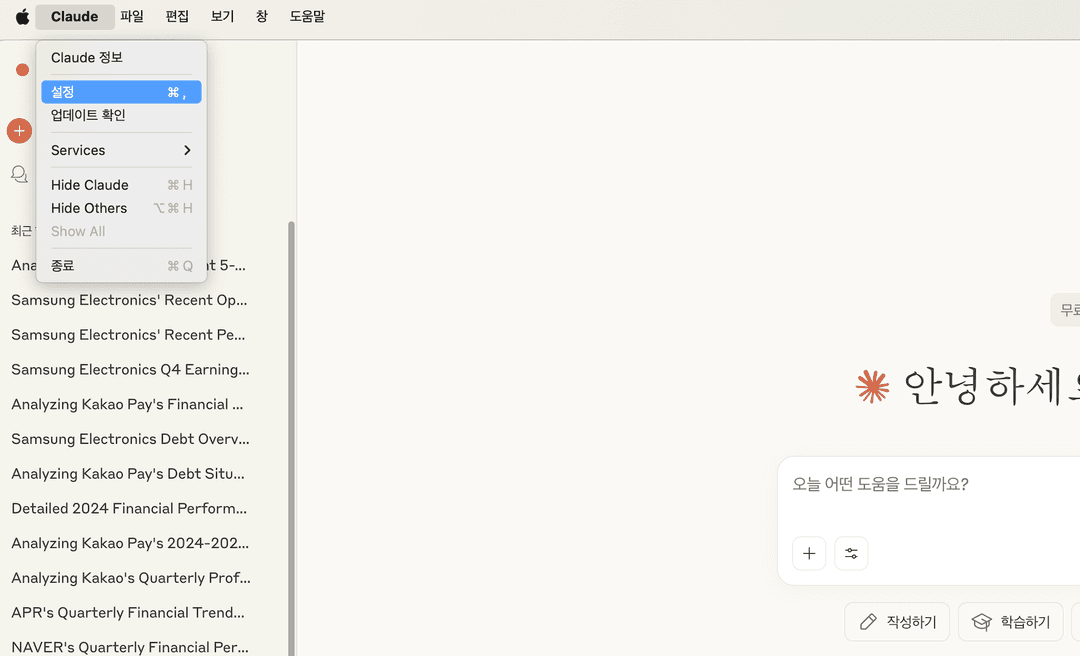
Task: Choose 설정 from the Claude menu
Action: pos(121,92)
